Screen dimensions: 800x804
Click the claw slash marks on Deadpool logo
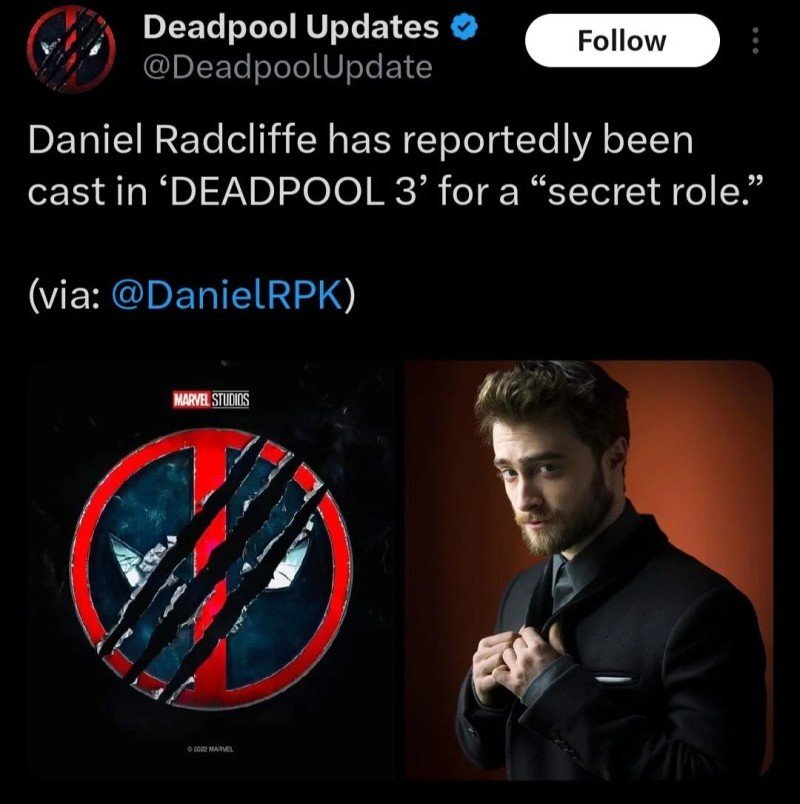214,567
